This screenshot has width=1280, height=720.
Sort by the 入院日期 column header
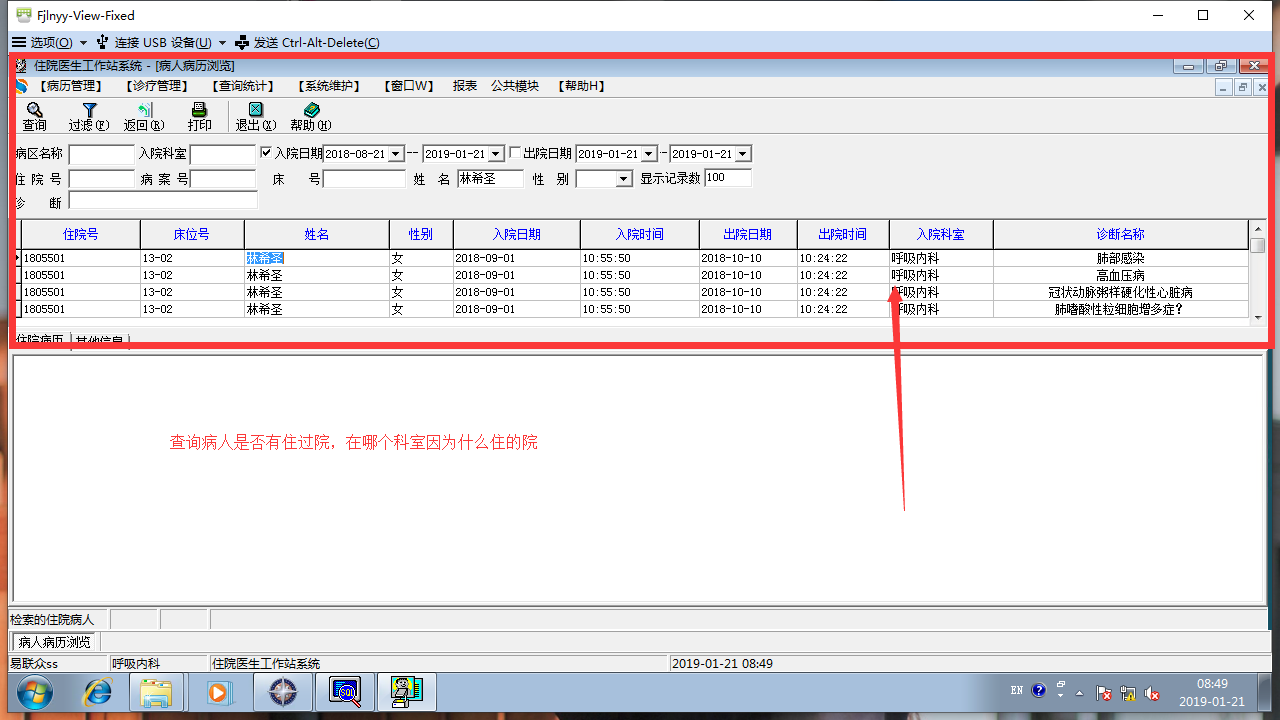(x=517, y=234)
